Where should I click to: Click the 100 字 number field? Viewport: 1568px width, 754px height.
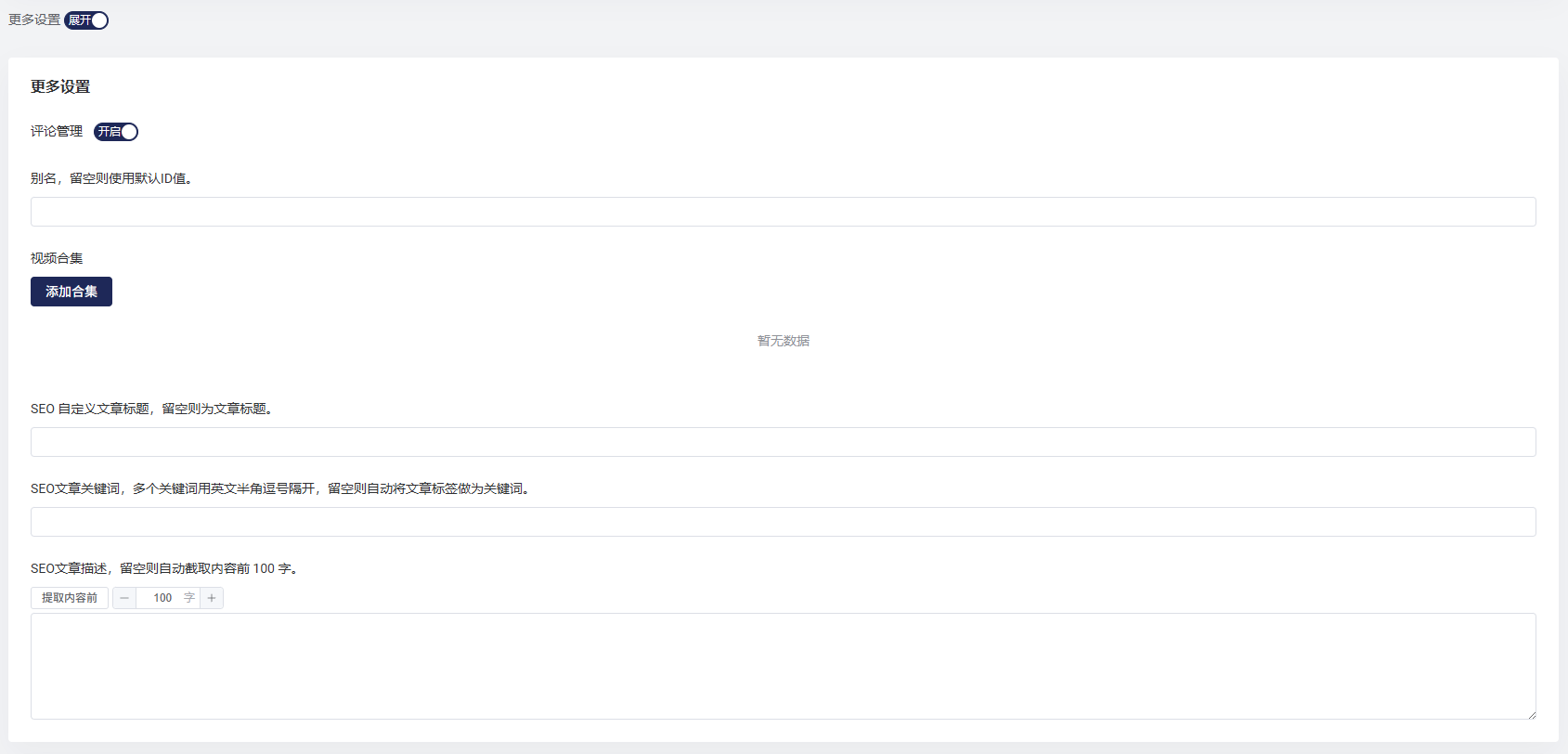(x=168, y=598)
